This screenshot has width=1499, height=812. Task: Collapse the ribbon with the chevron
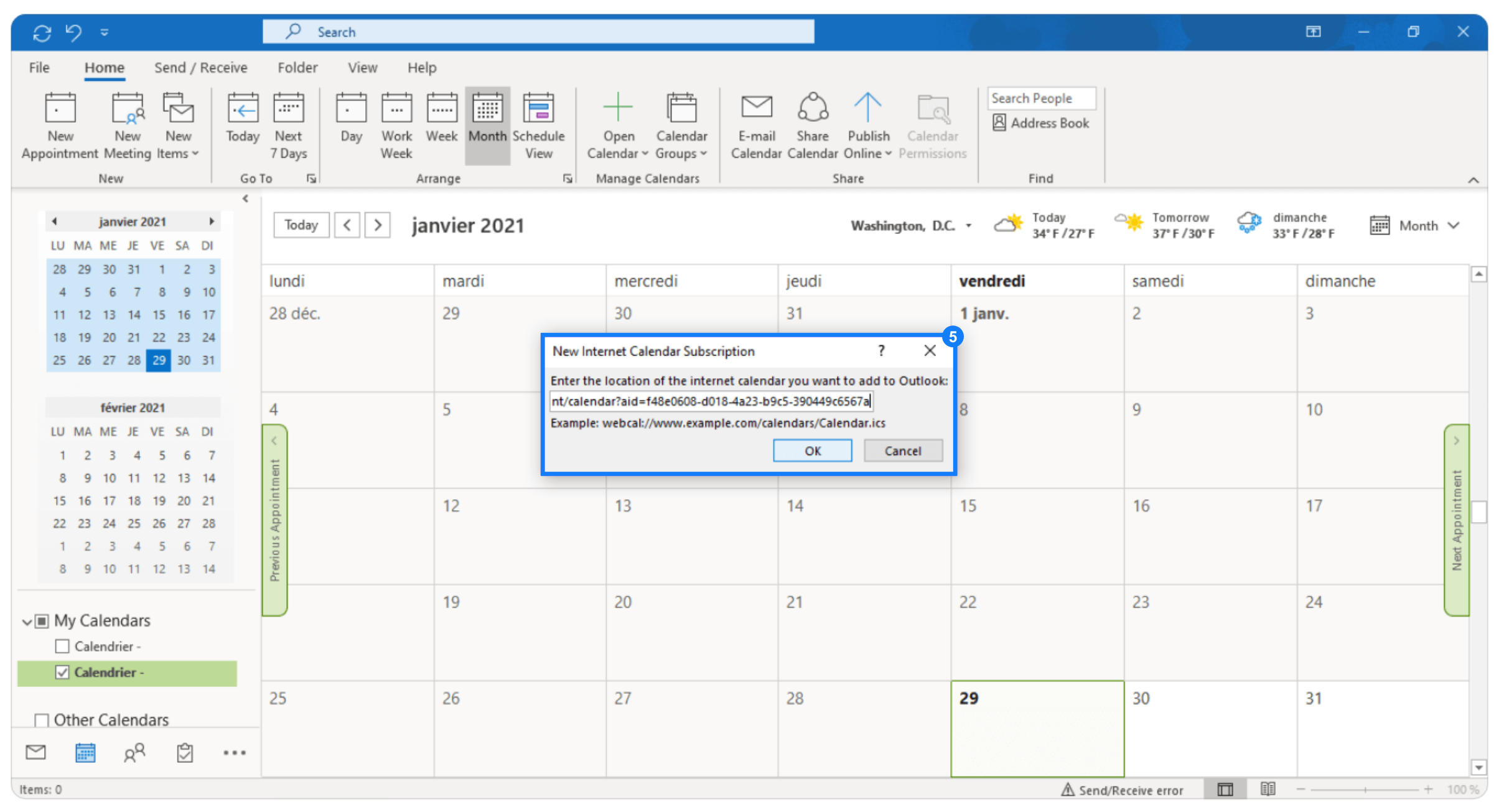pos(1473,180)
